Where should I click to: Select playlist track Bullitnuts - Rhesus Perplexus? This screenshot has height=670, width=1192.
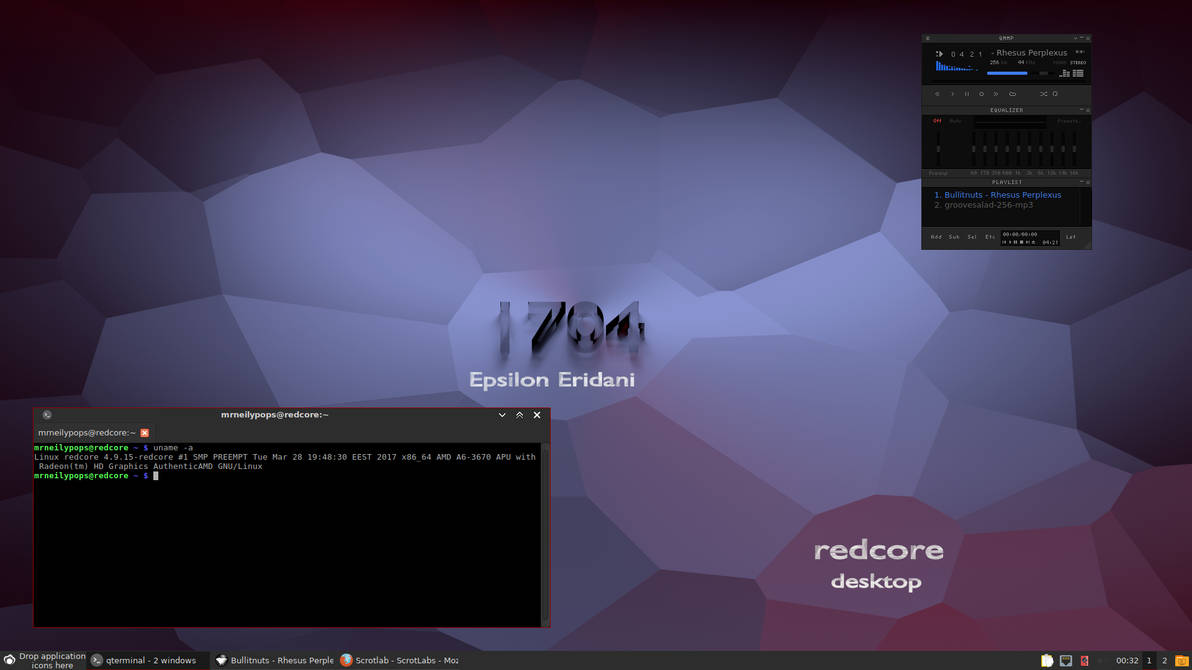[x=997, y=195]
